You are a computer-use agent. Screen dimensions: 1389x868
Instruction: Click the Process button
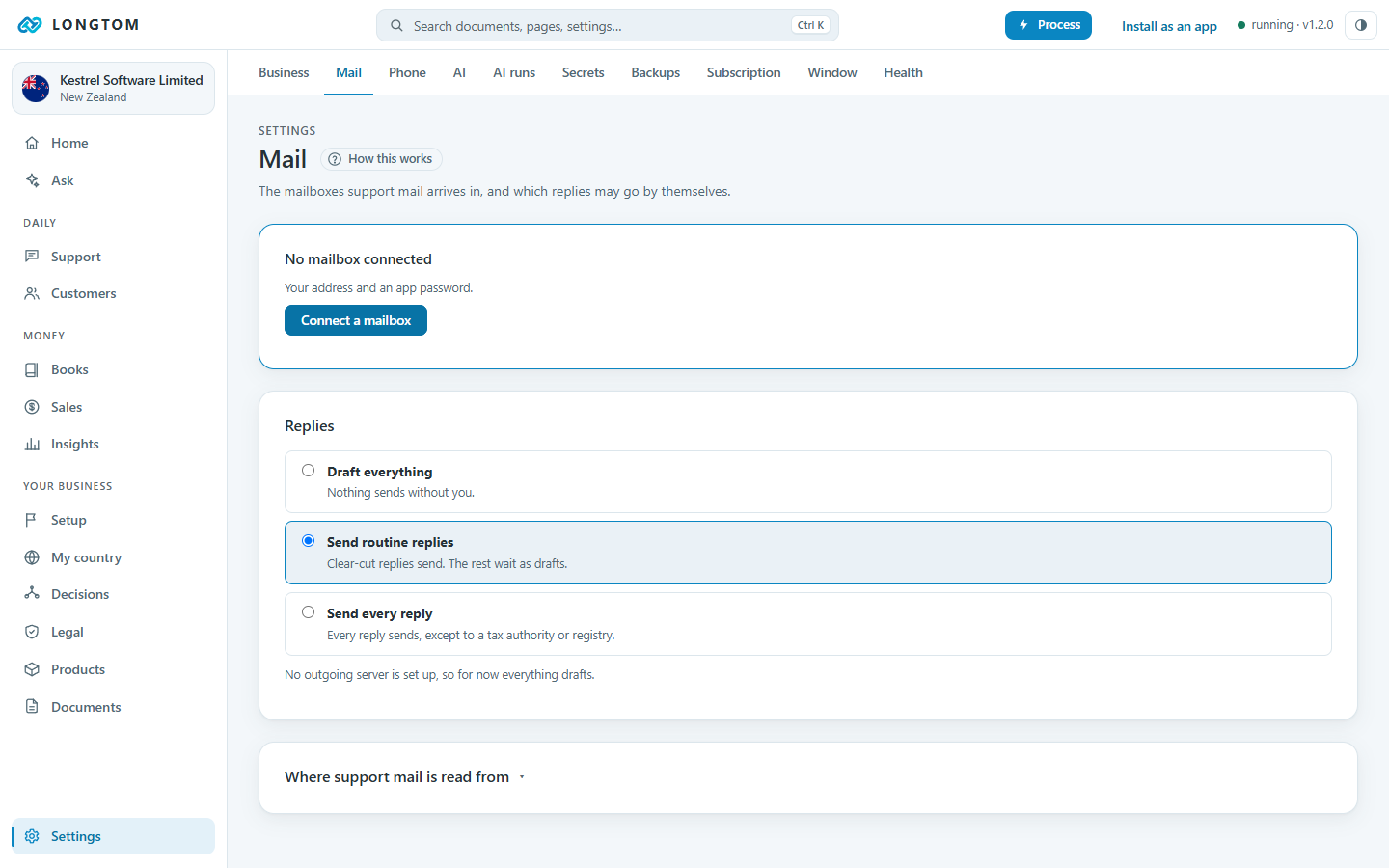(1049, 25)
